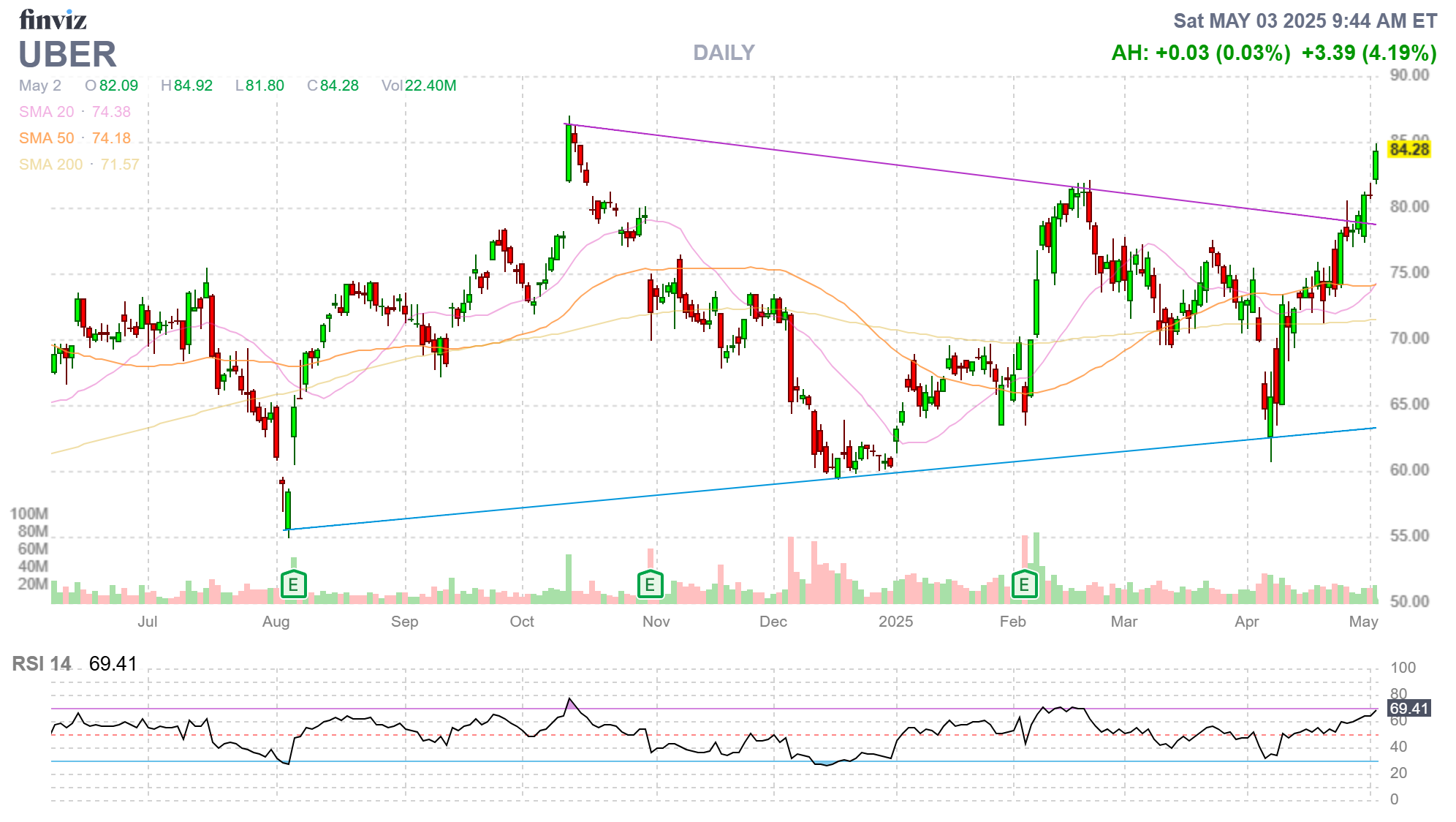The height and width of the screenshot is (822, 1456).
Task: Click the RSI 14 indicator label
Action: tap(42, 664)
